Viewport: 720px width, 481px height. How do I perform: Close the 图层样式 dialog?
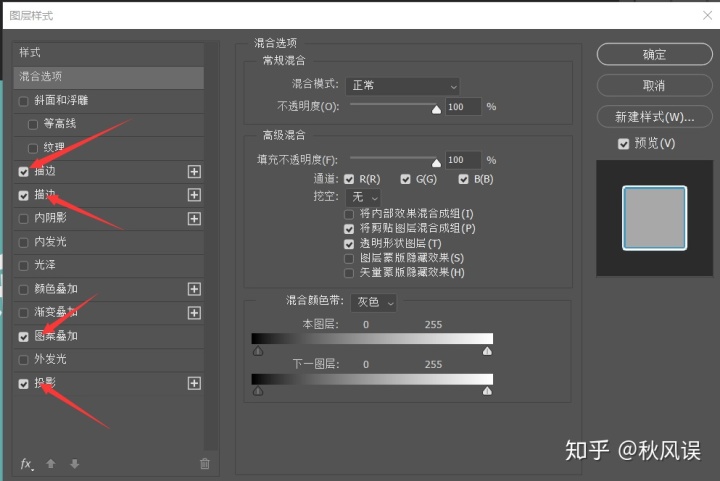[x=708, y=15]
